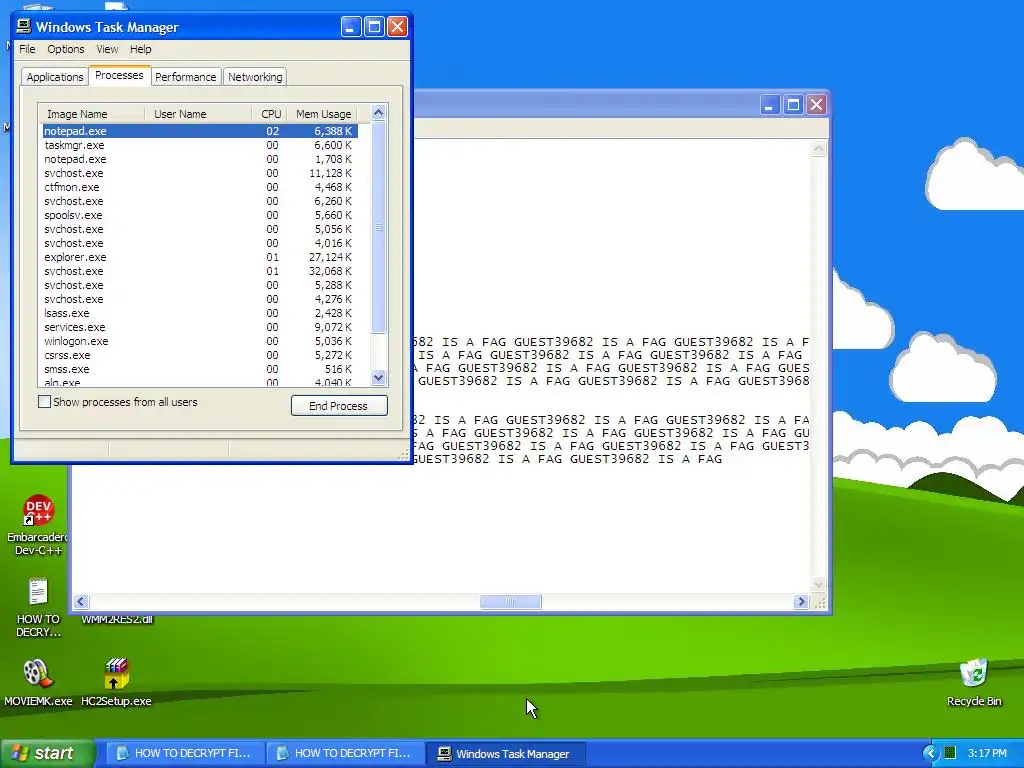Enable Show processes from all users
Viewport: 1024px width, 768px height.
pyautogui.click(x=44, y=402)
